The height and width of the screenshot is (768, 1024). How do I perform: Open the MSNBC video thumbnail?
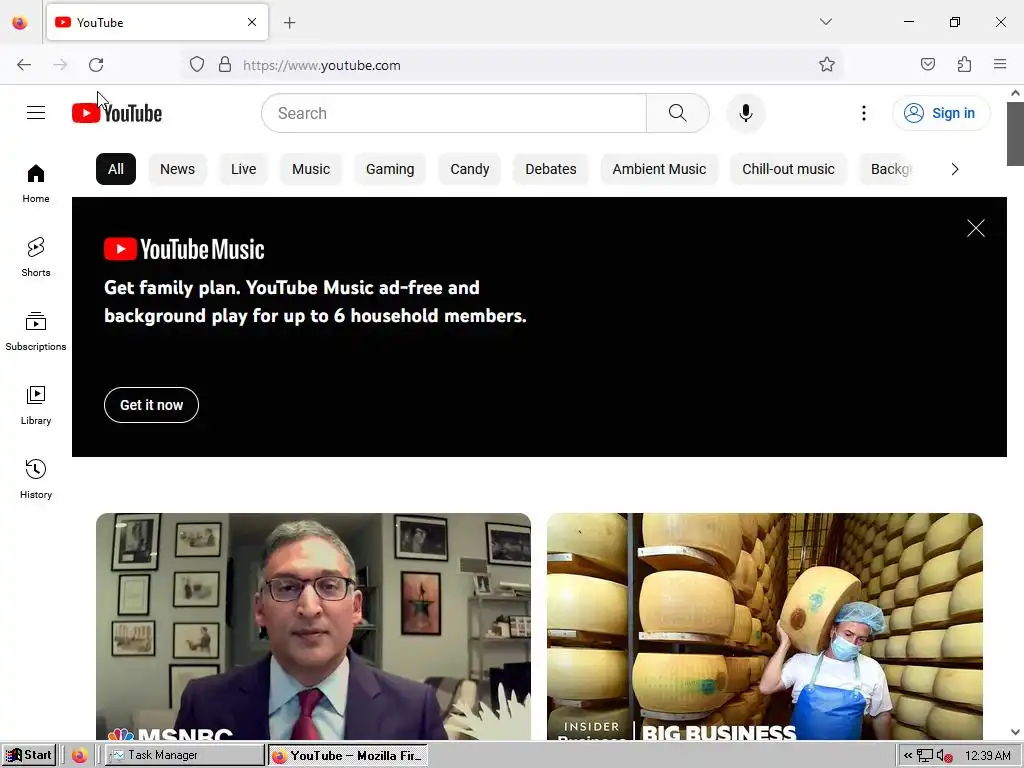313,626
